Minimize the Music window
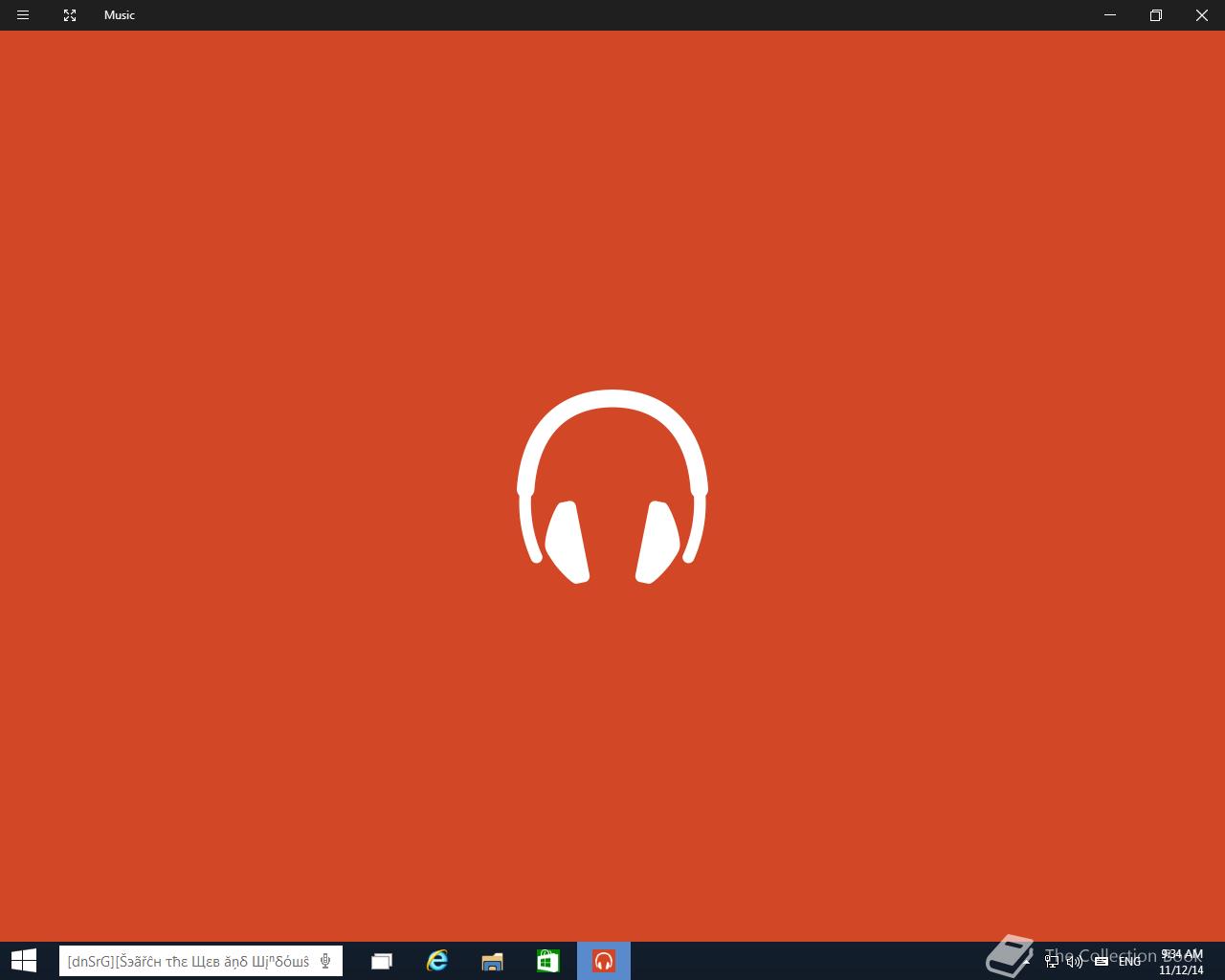The height and width of the screenshot is (980, 1225). coord(1110,15)
